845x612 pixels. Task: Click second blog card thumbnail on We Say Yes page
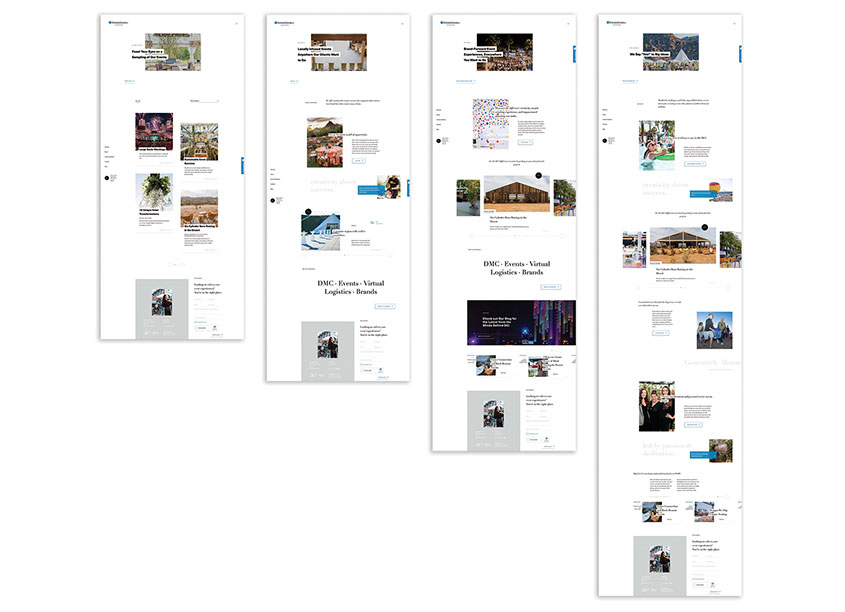click(704, 512)
